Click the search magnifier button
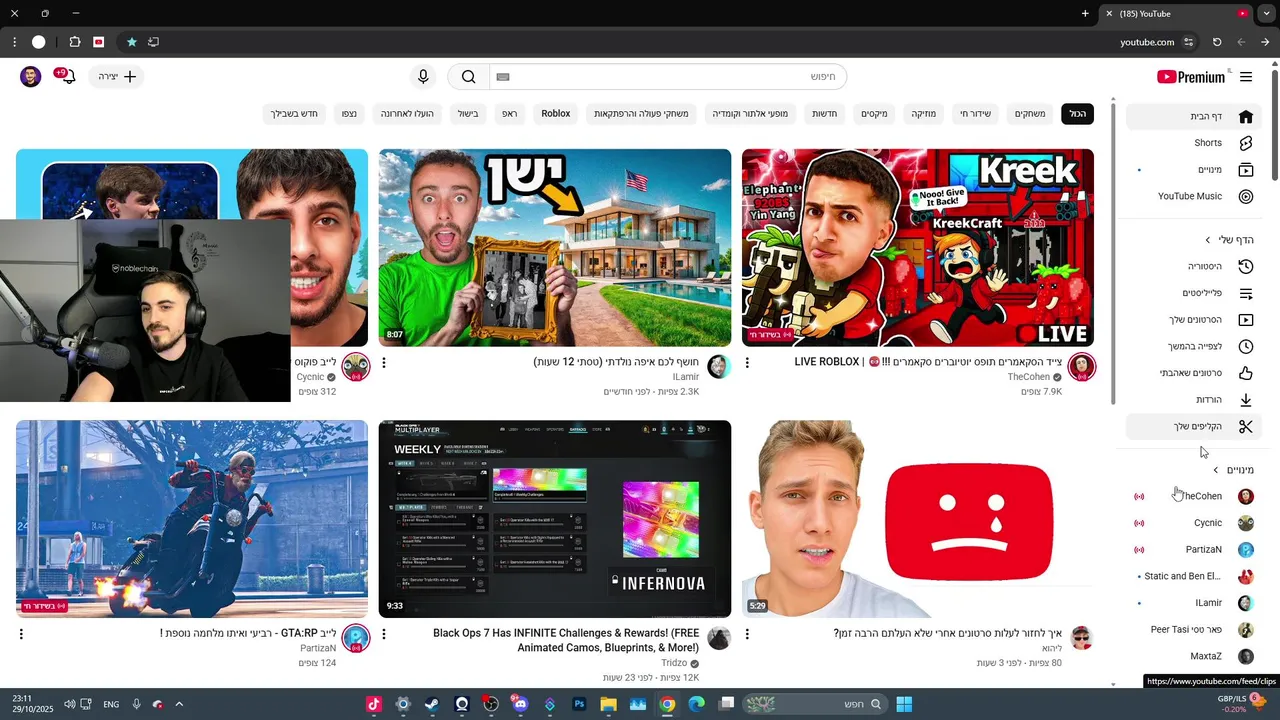This screenshot has width=1280, height=720. click(x=469, y=77)
